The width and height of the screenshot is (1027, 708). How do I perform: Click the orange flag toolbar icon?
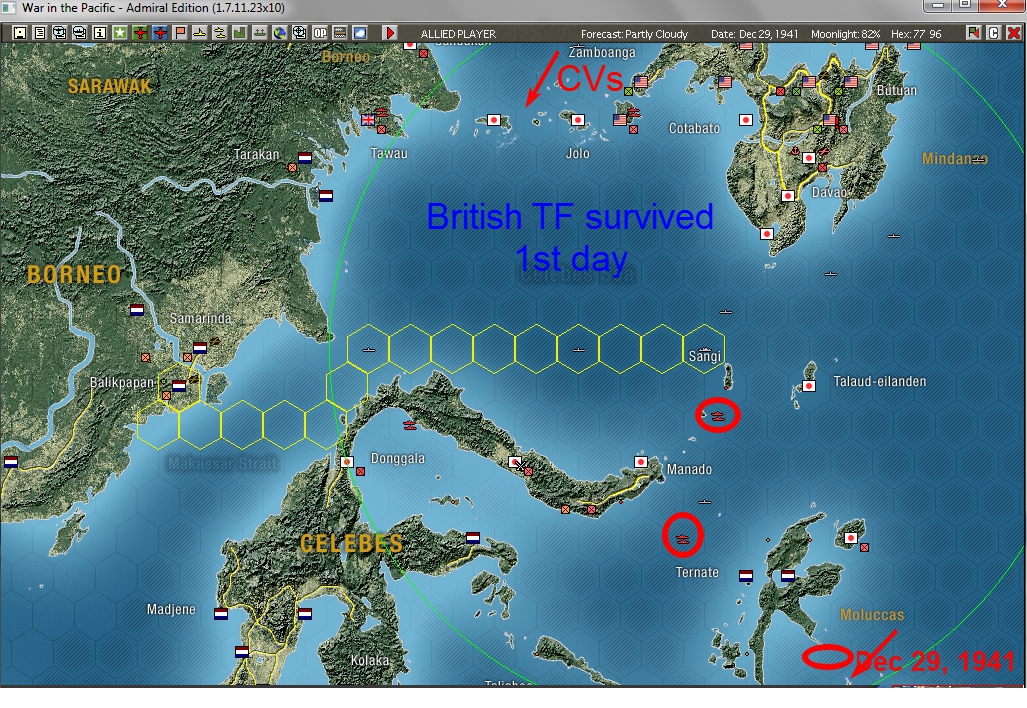180,33
